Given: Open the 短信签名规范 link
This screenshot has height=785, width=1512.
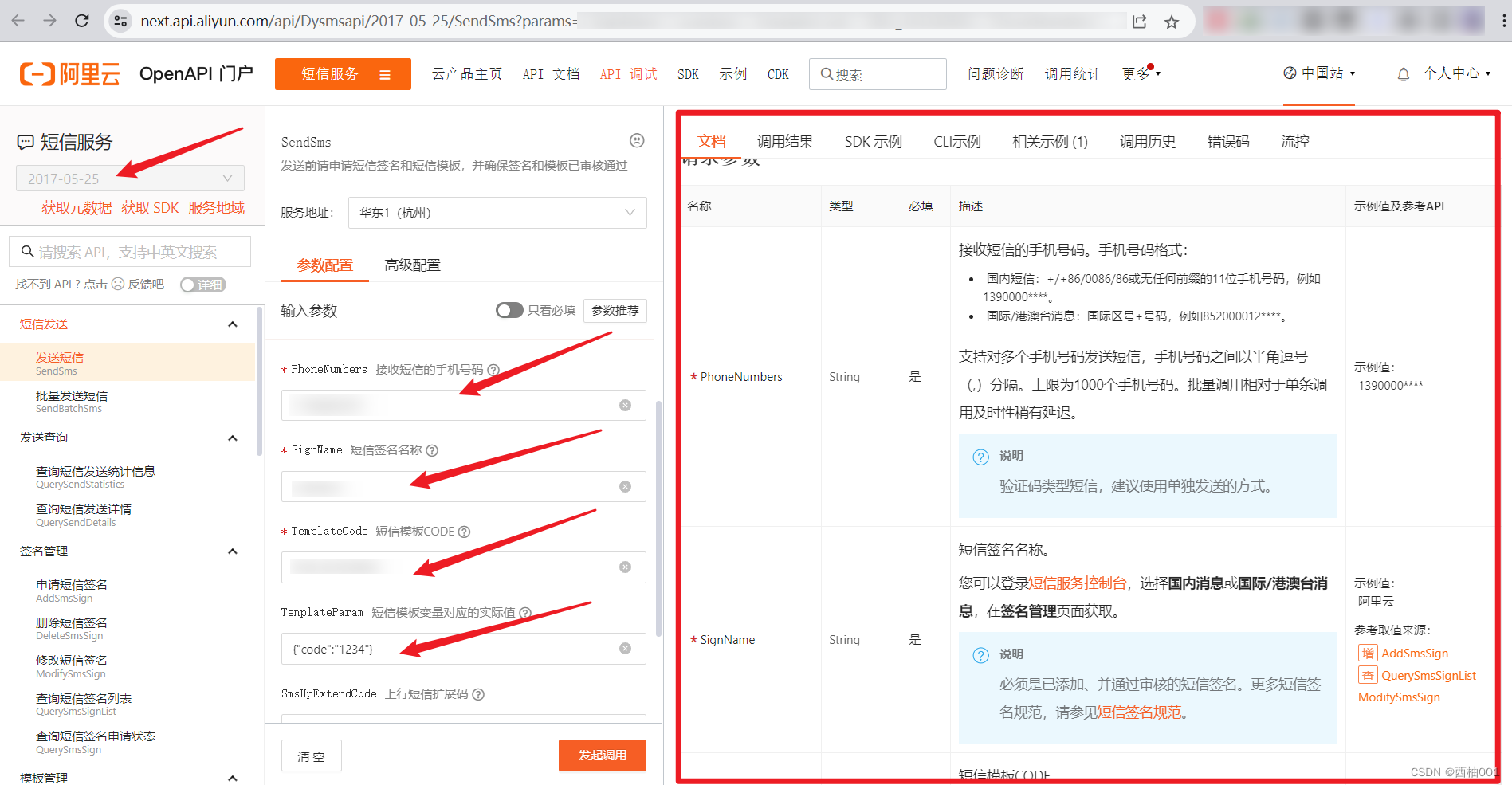Looking at the screenshot, I should [x=1139, y=712].
